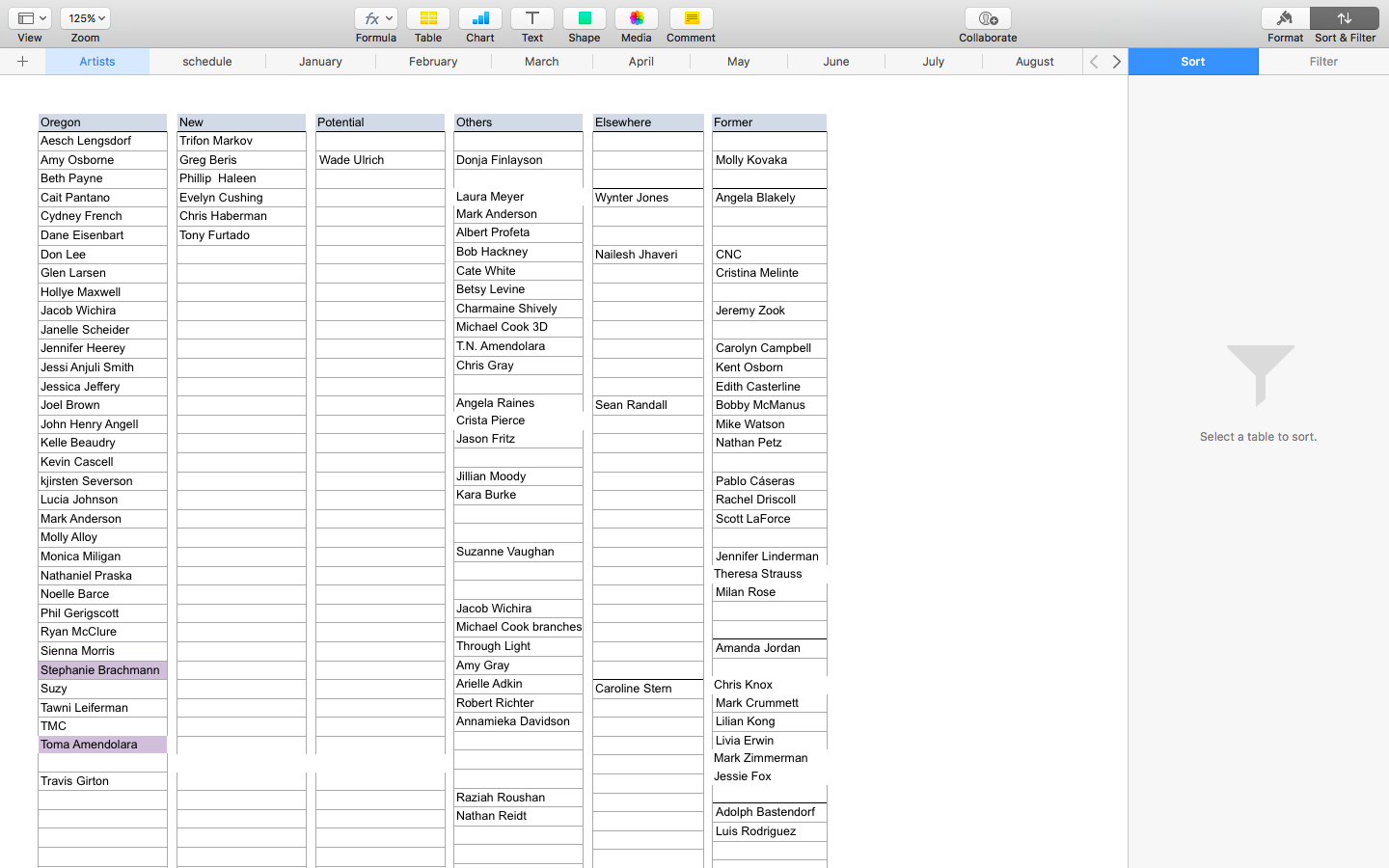The image size is (1389, 868).
Task: Show more sheet tabs with right arrow
Action: click(1117, 62)
